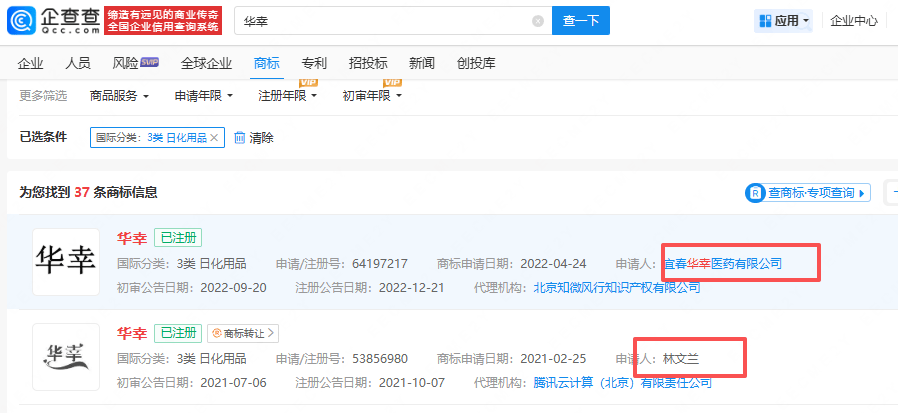Screen dimensions: 898x413
Task: Open the second 华幸 trademark title for 53856980
Action: [x=132, y=333]
